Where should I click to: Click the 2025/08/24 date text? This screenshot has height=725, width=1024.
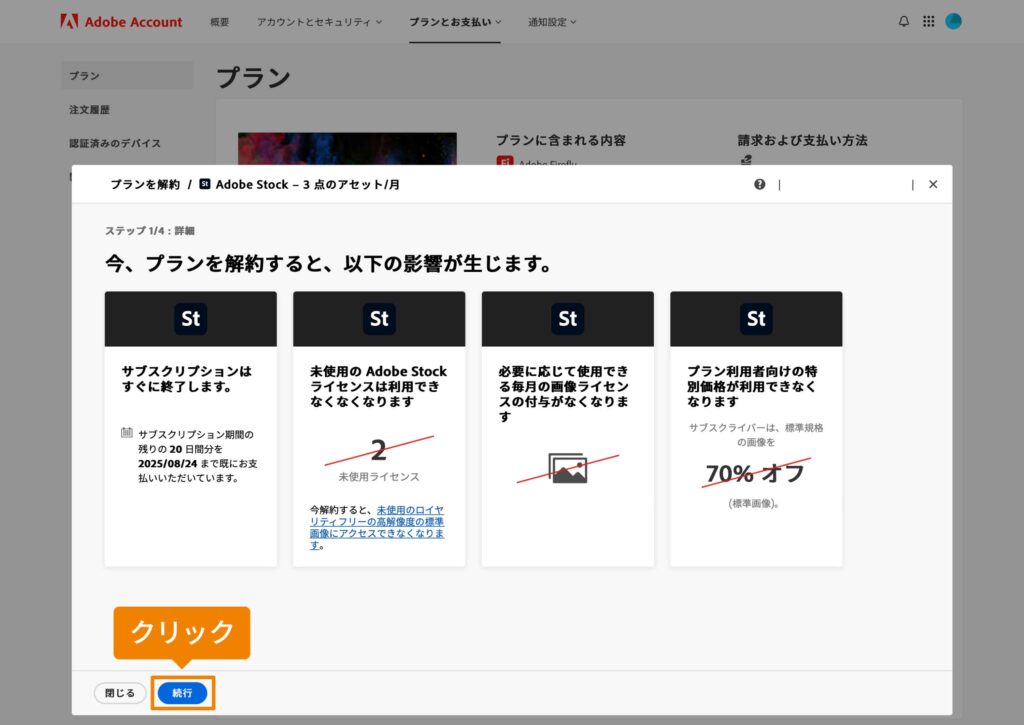point(167,464)
